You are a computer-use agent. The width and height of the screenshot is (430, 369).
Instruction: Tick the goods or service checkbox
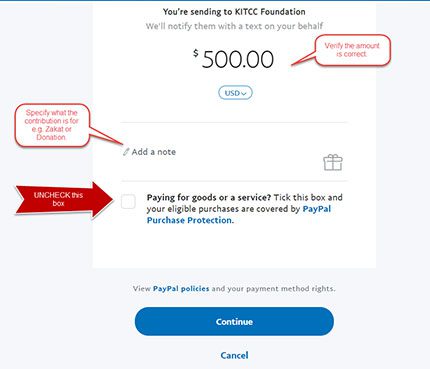pos(128,202)
